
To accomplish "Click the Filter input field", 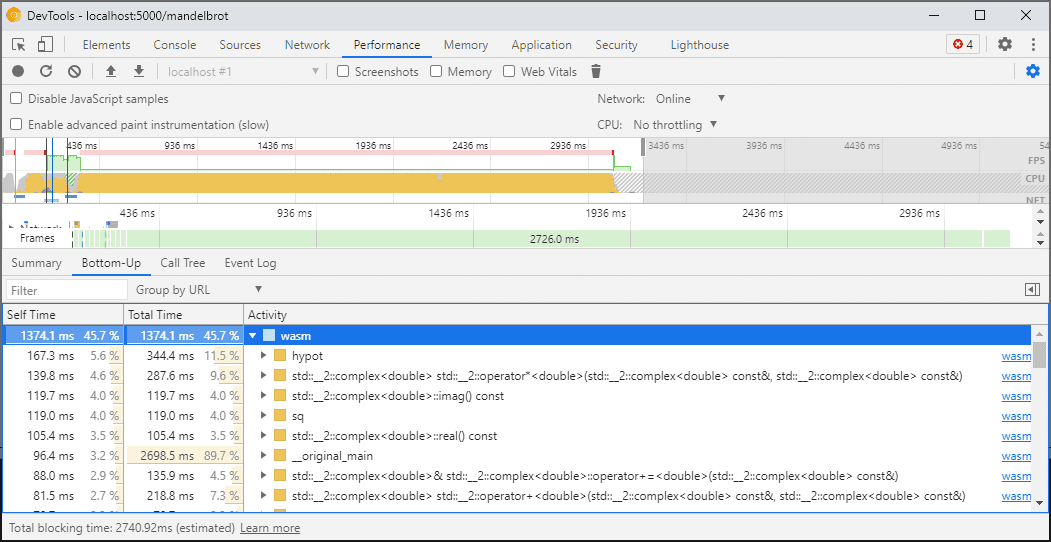I will [x=65, y=290].
